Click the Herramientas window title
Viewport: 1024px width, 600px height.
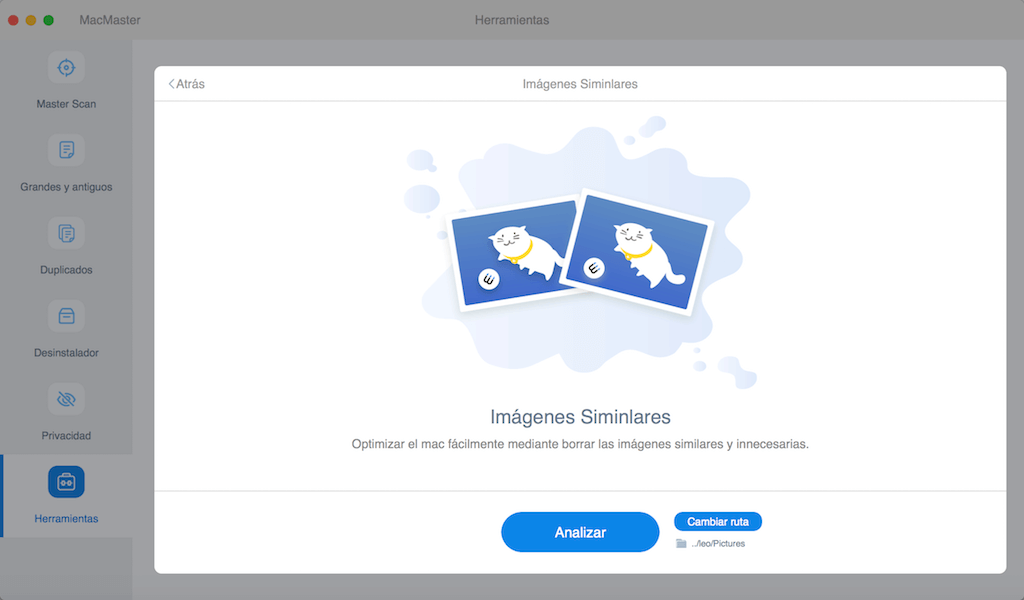(512, 20)
